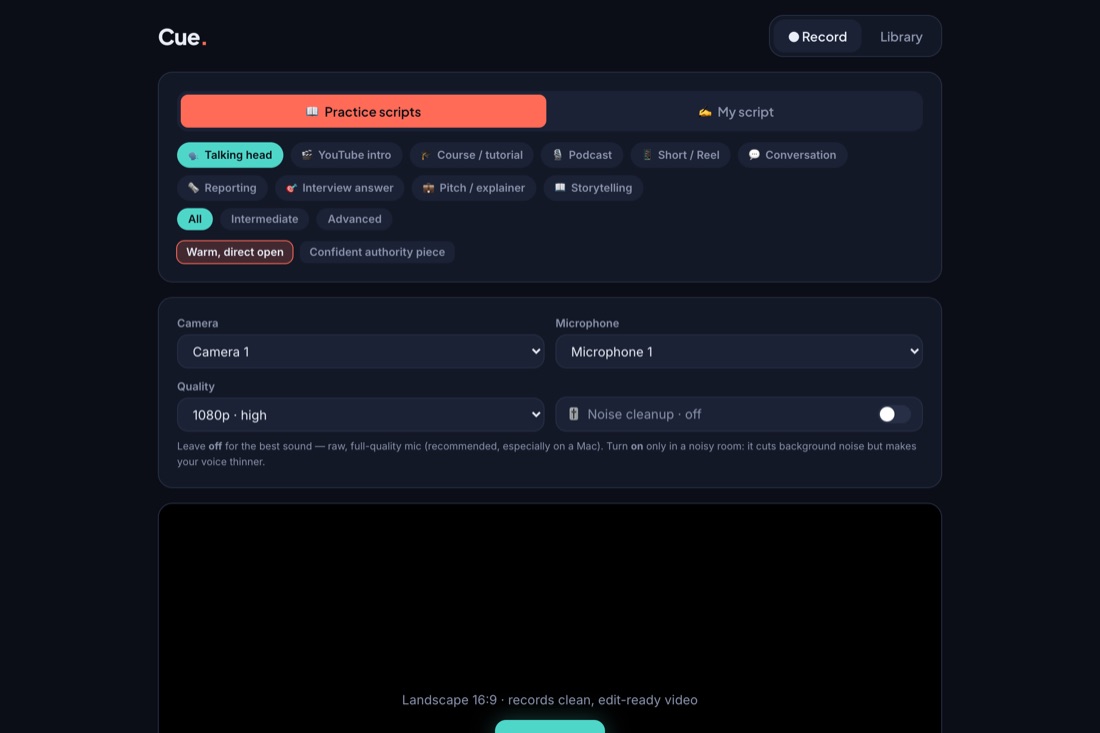The height and width of the screenshot is (733, 1100).
Task: Choose the YouTube intro category
Action: coord(347,155)
